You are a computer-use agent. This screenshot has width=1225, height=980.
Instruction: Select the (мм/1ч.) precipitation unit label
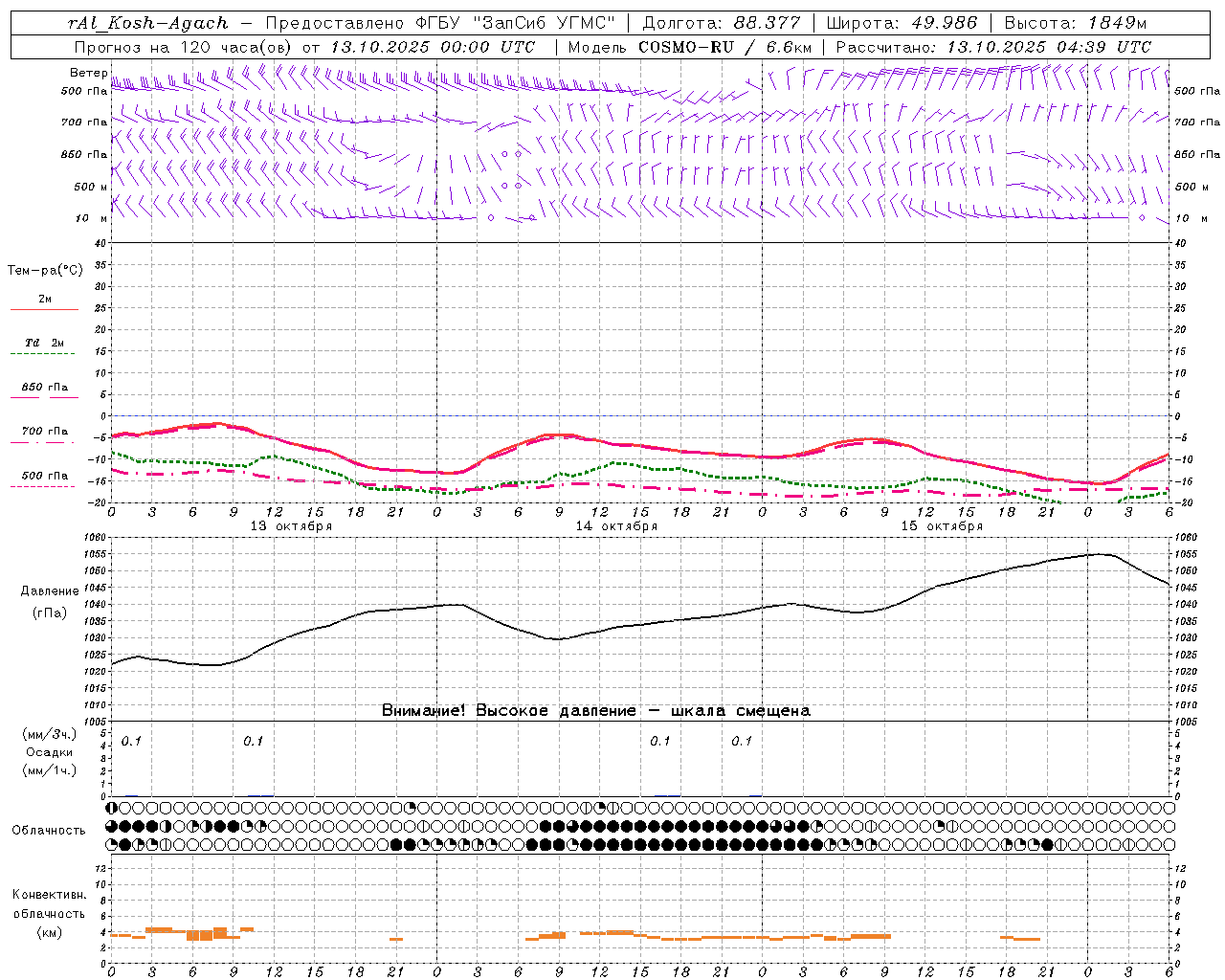click(50, 770)
